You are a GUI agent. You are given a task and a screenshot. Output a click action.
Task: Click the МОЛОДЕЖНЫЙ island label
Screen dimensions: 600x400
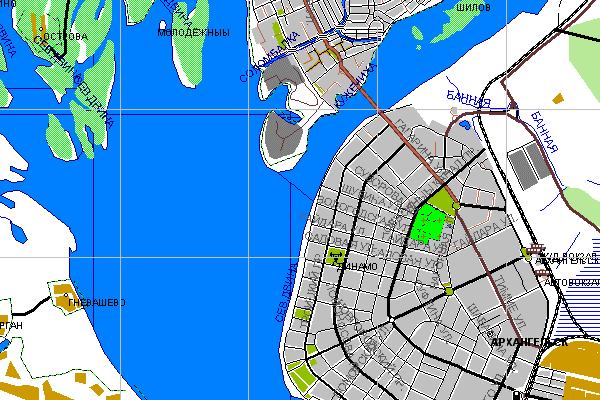point(194,33)
